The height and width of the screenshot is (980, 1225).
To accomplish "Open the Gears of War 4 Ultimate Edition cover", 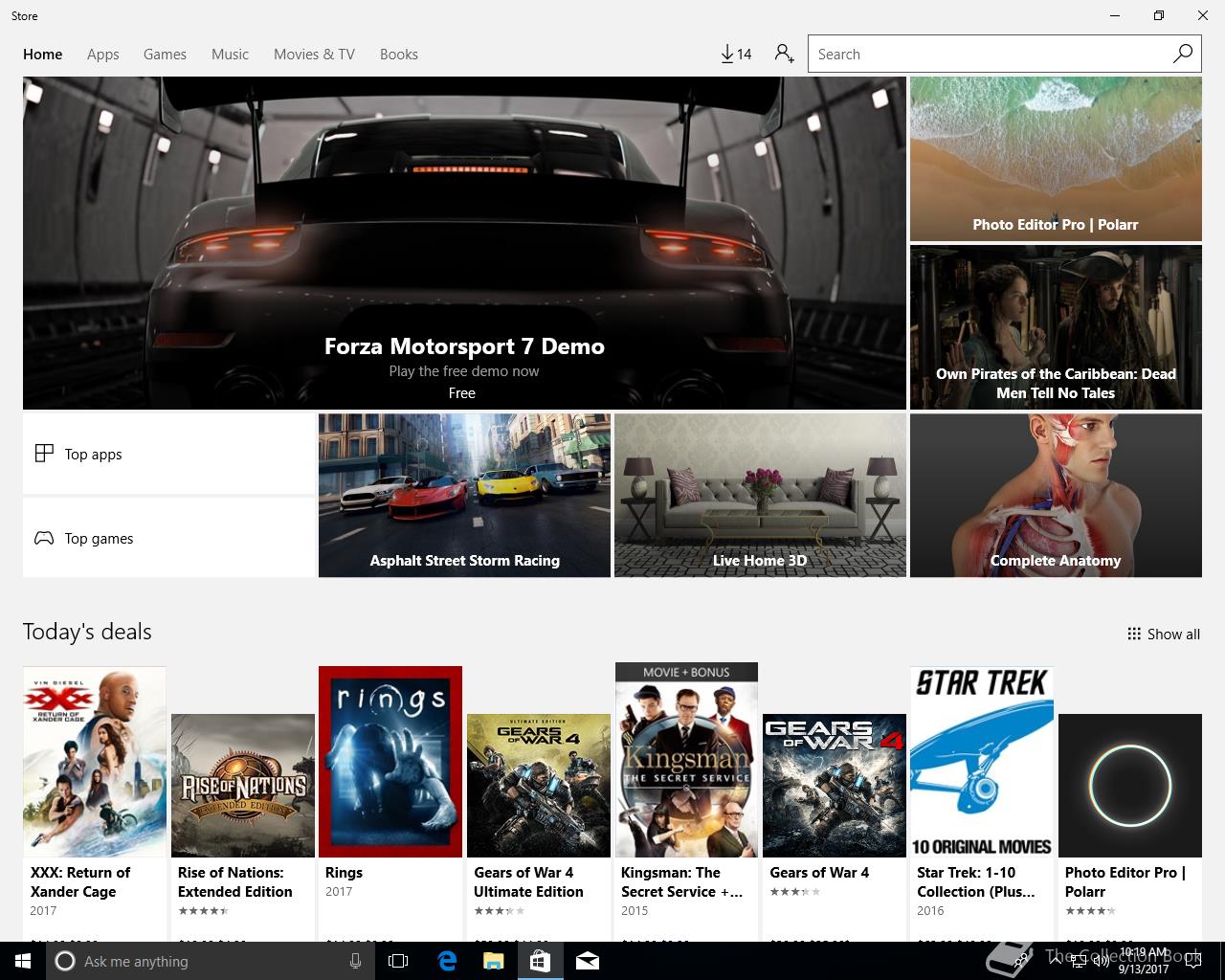I will [x=539, y=786].
